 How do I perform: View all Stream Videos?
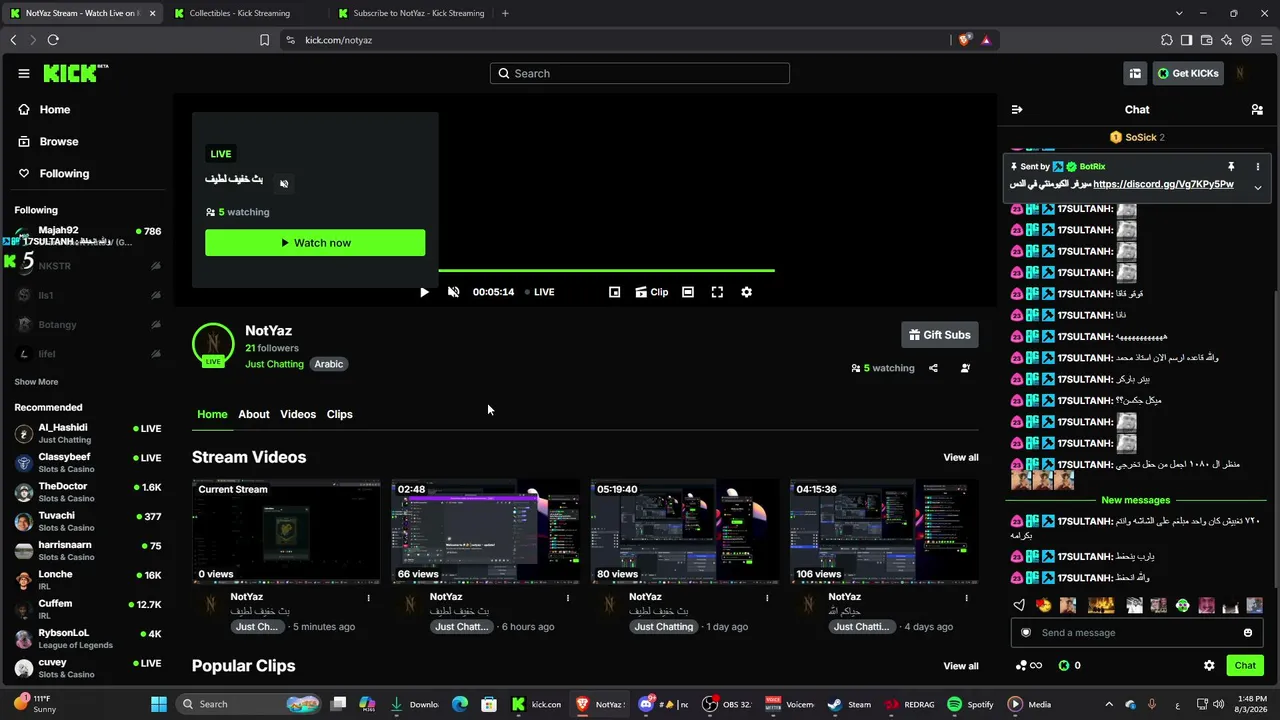click(961, 458)
